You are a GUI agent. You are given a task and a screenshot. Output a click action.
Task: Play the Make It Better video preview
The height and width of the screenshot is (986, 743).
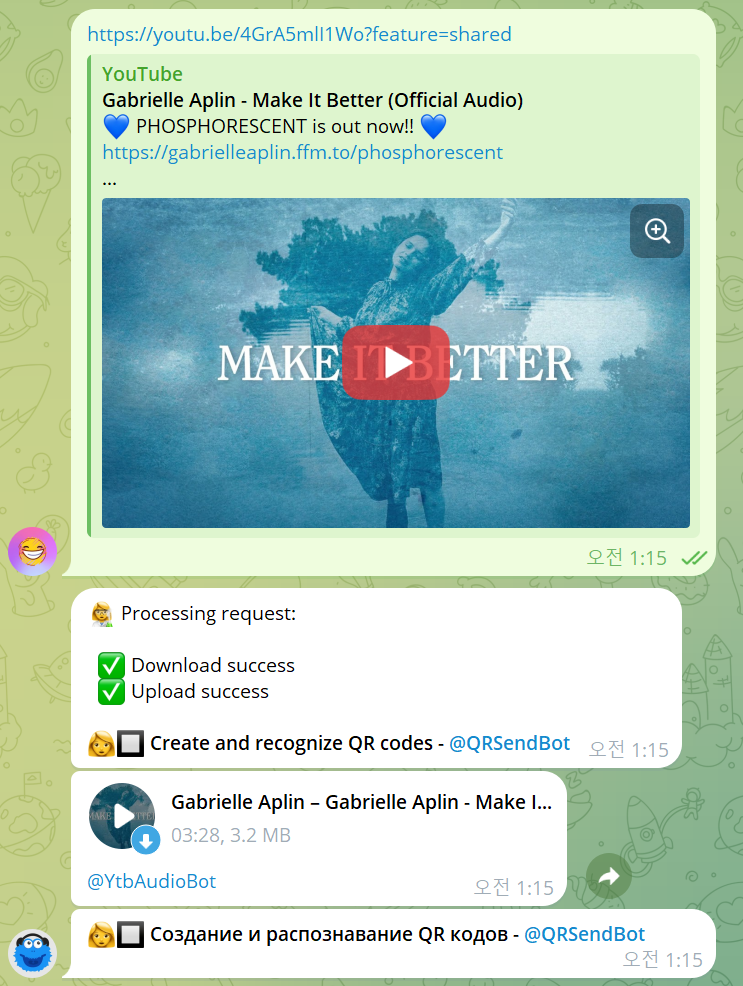pyautogui.click(x=395, y=363)
